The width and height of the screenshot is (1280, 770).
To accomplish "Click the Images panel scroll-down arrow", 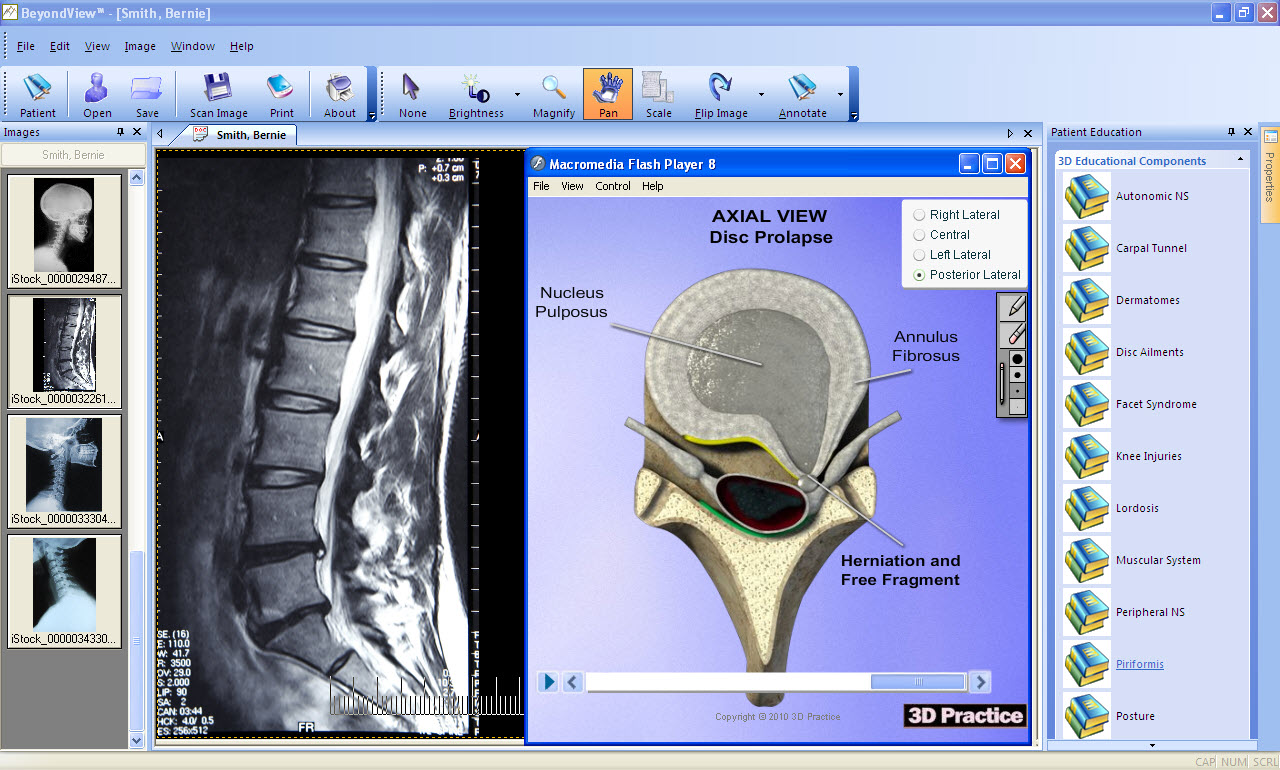I will click(x=137, y=741).
